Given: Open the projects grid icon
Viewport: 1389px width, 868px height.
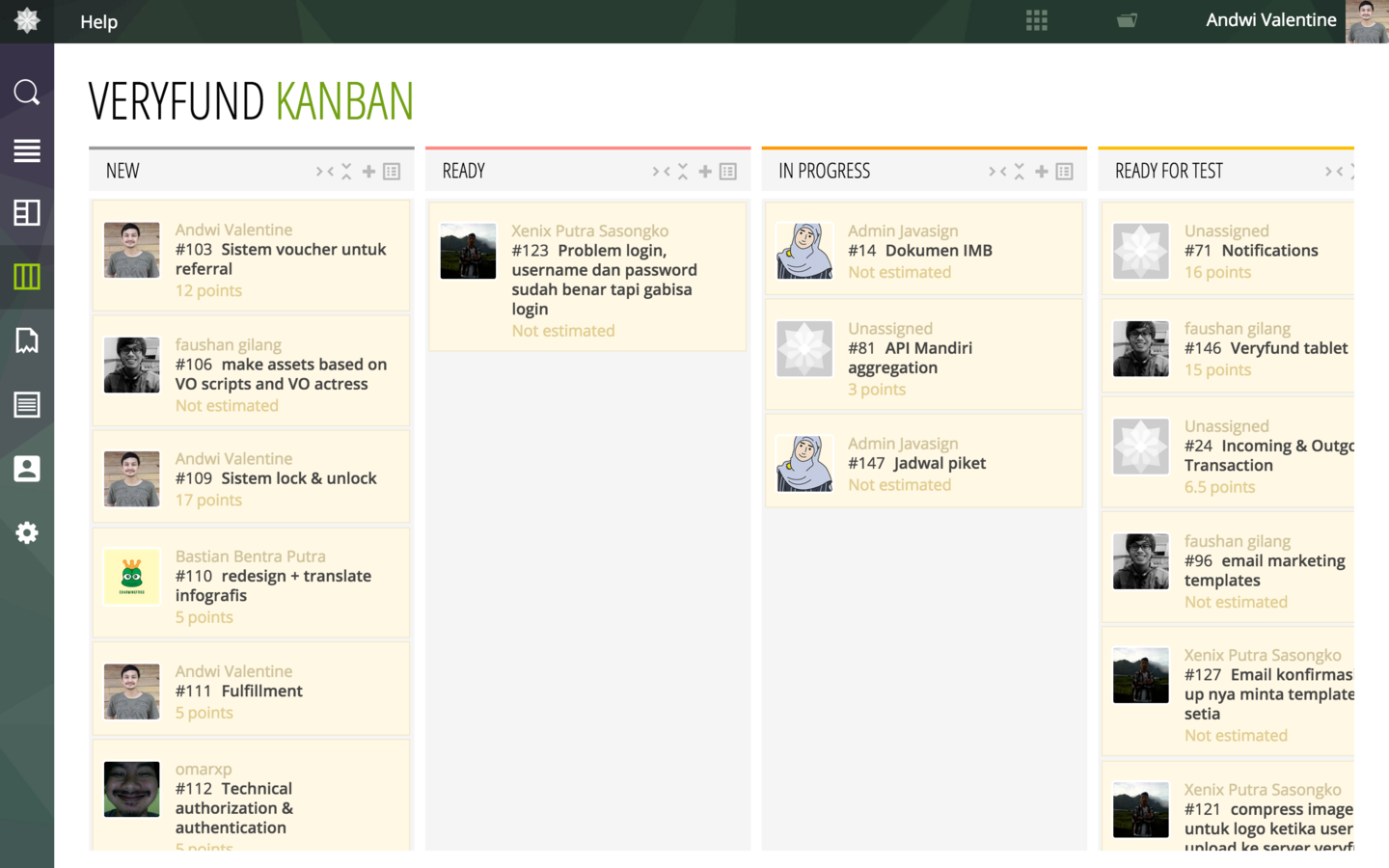Looking at the screenshot, I should coord(1037,20).
